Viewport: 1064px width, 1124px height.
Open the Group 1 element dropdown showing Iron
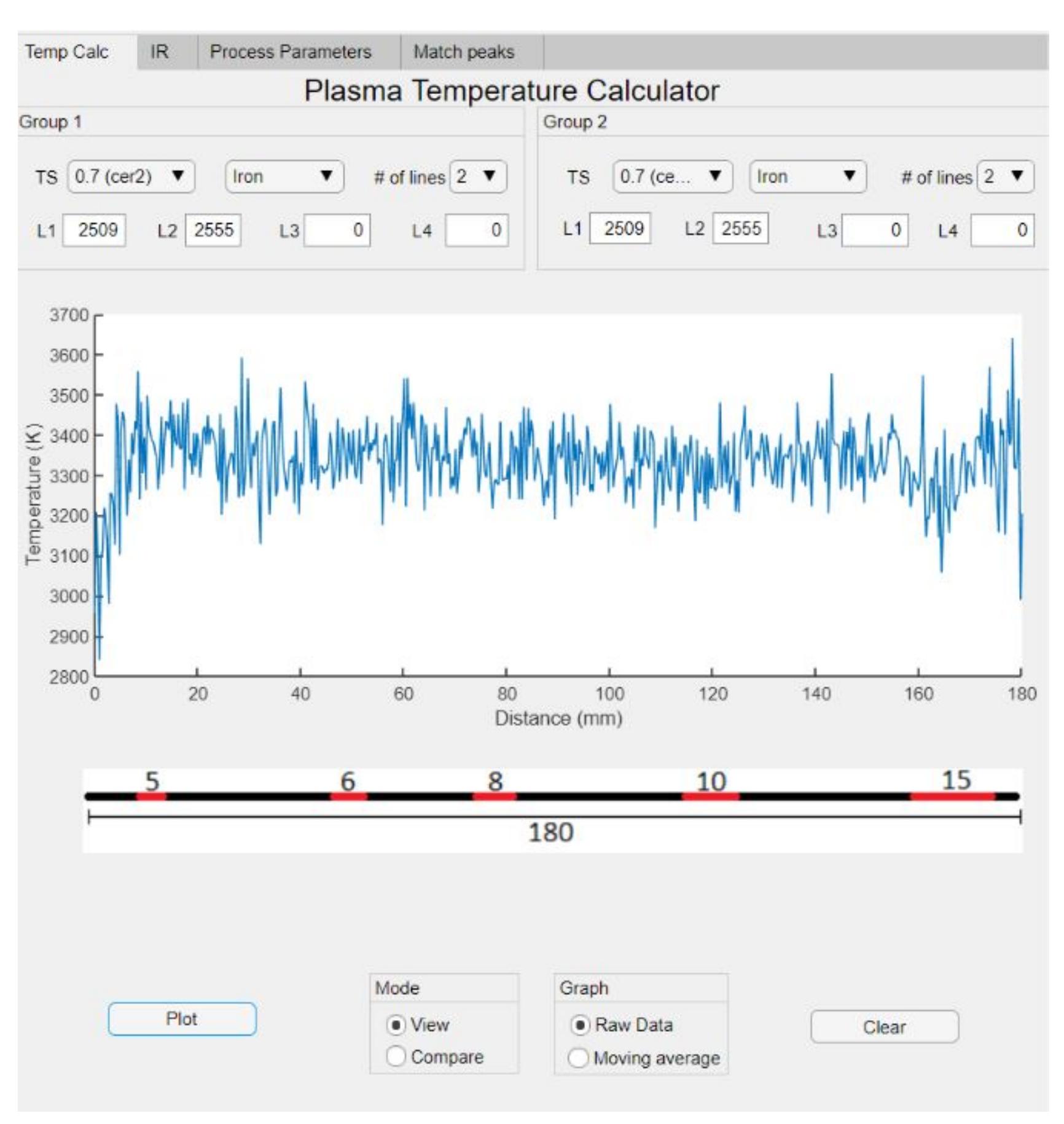click(286, 179)
